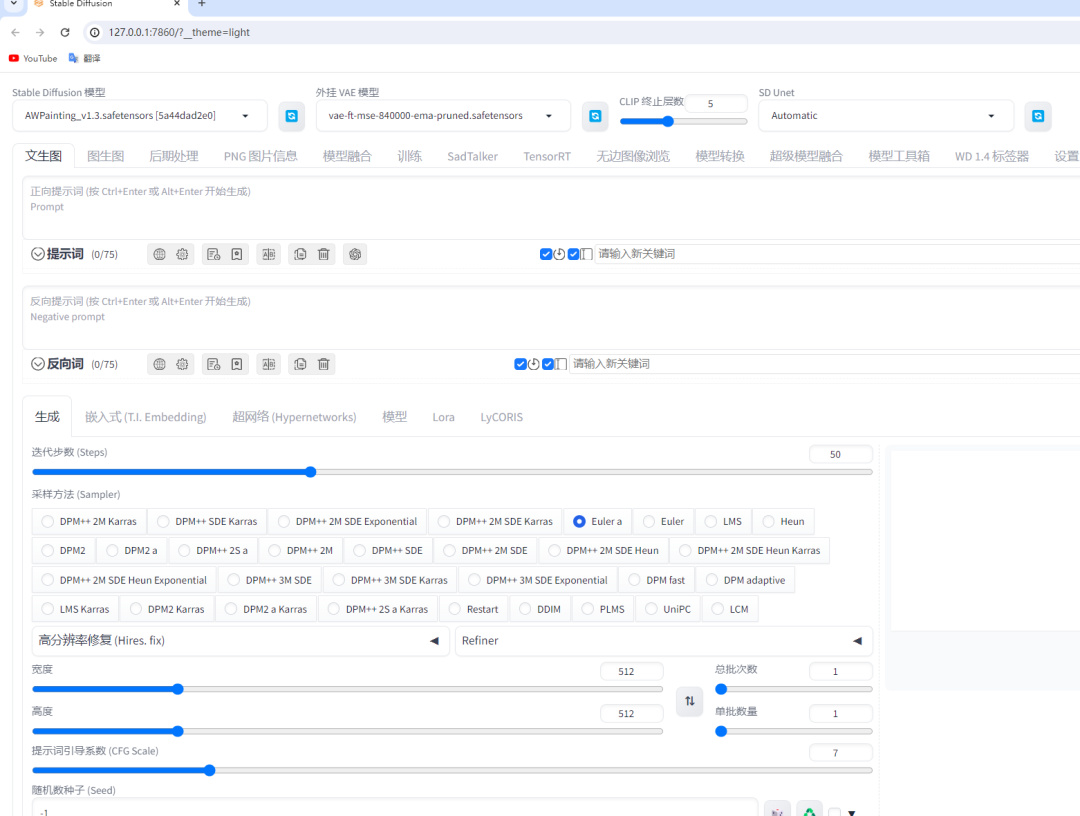Screen dimensions: 1080x816
Task: Open the Stable Diffusion 模型 dropdown
Action: click(140, 116)
